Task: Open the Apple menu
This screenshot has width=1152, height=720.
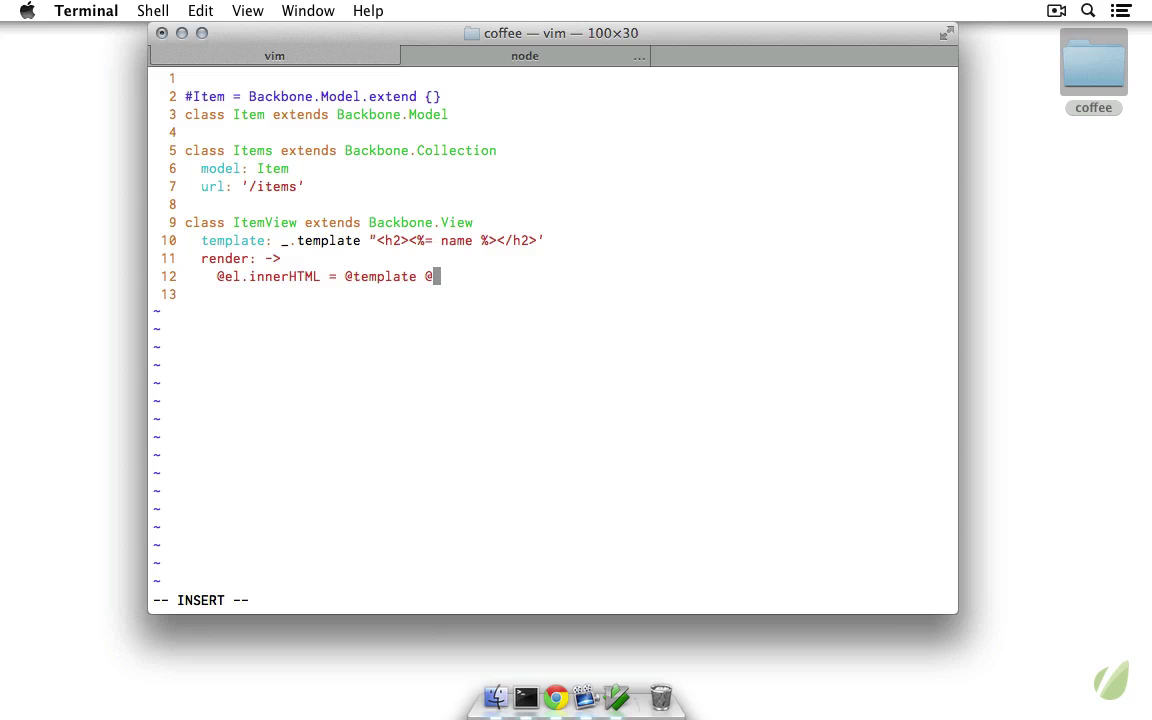Action: point(27,11)
